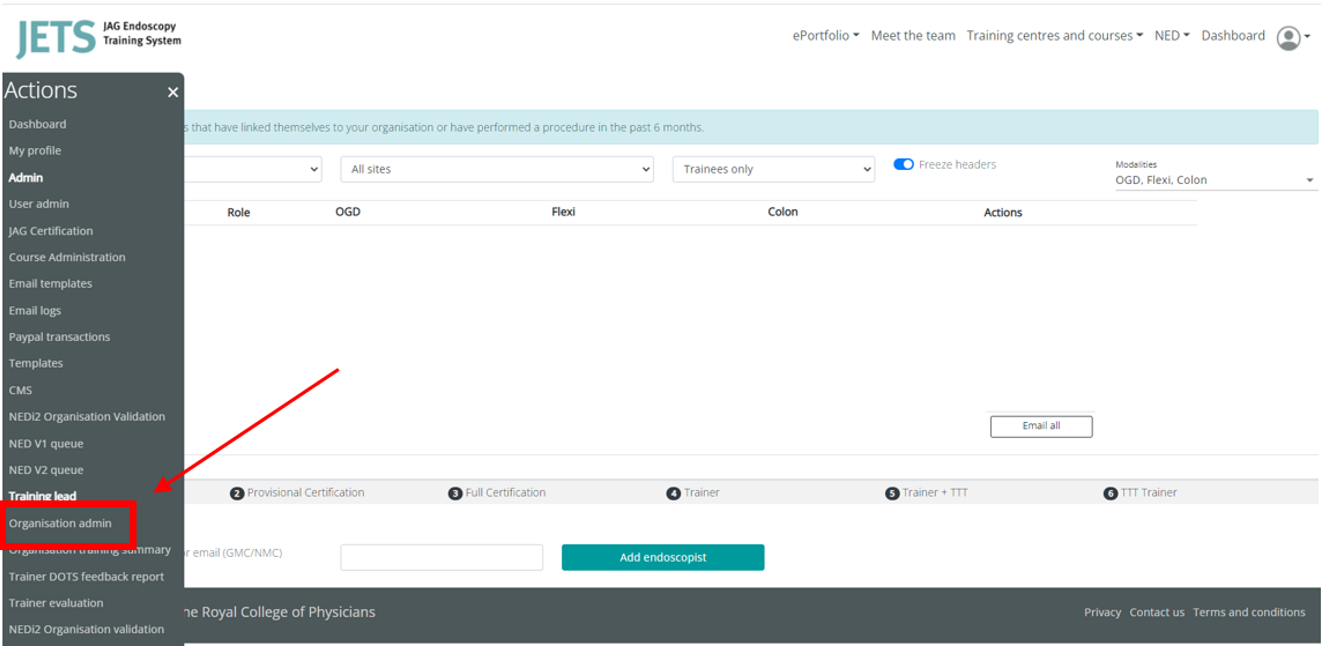This screenshot has height=649, width=1322.
Task: Close the Actions side panel
Action: pos(173,92)
